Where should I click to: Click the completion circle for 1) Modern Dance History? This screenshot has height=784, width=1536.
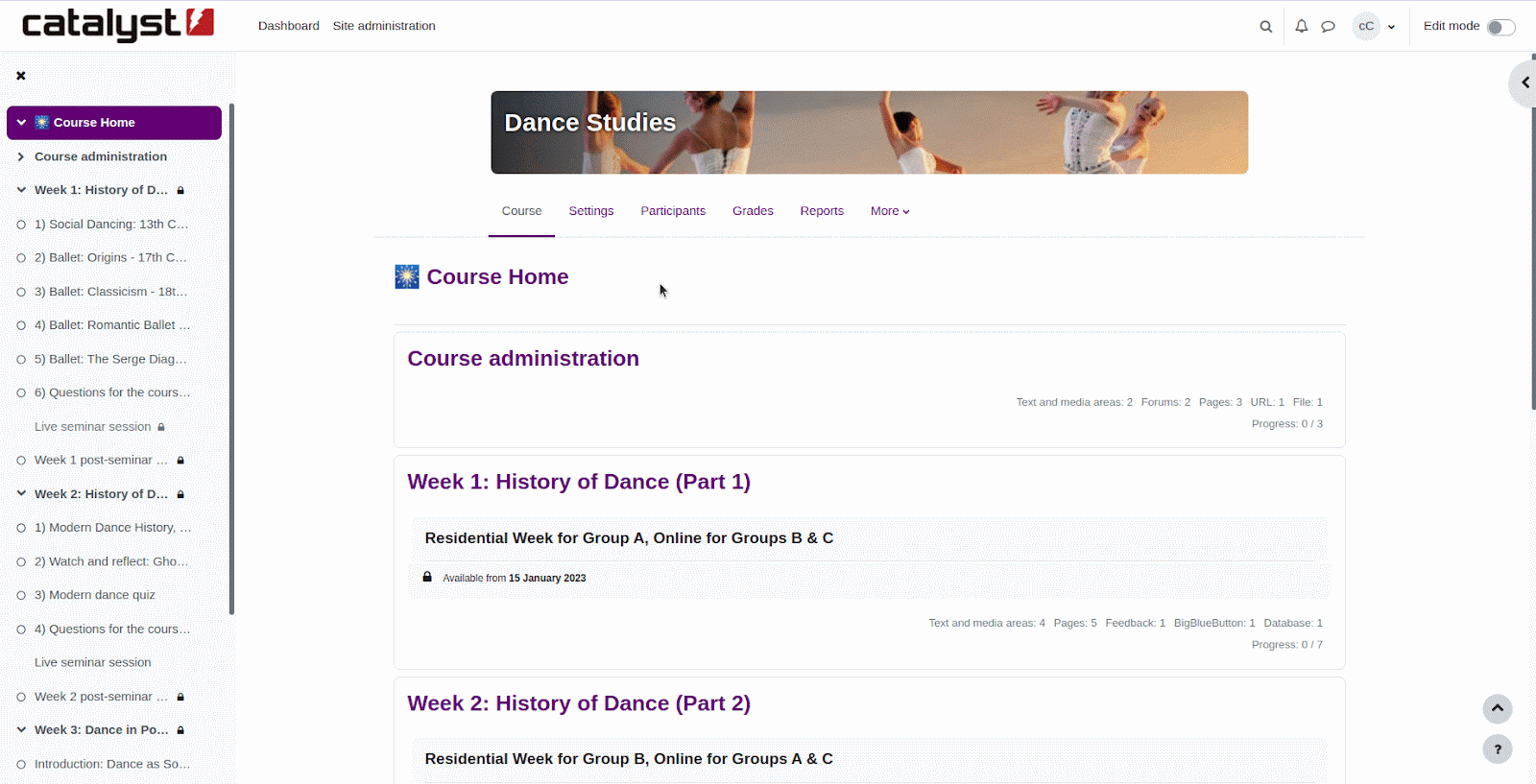tap(21, 528)
